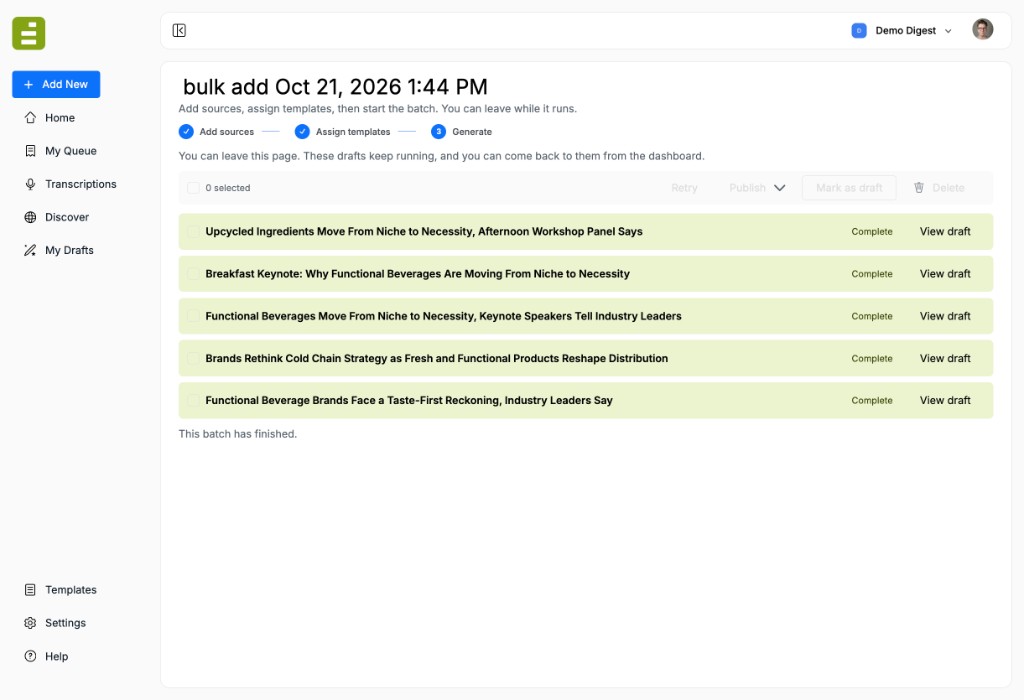Viewport: 1024px width, 700px height.
Task: Collapse the sidebar panel toggle icon
Action: point(179,31)
